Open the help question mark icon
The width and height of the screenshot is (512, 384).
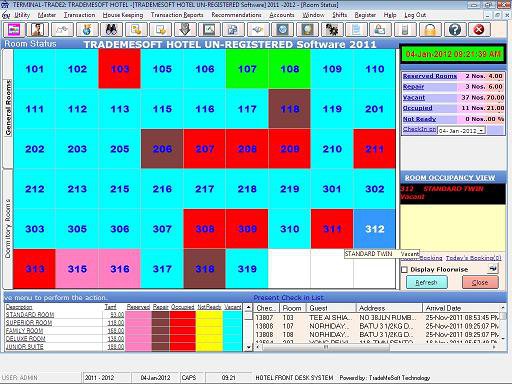coord(455,30)
